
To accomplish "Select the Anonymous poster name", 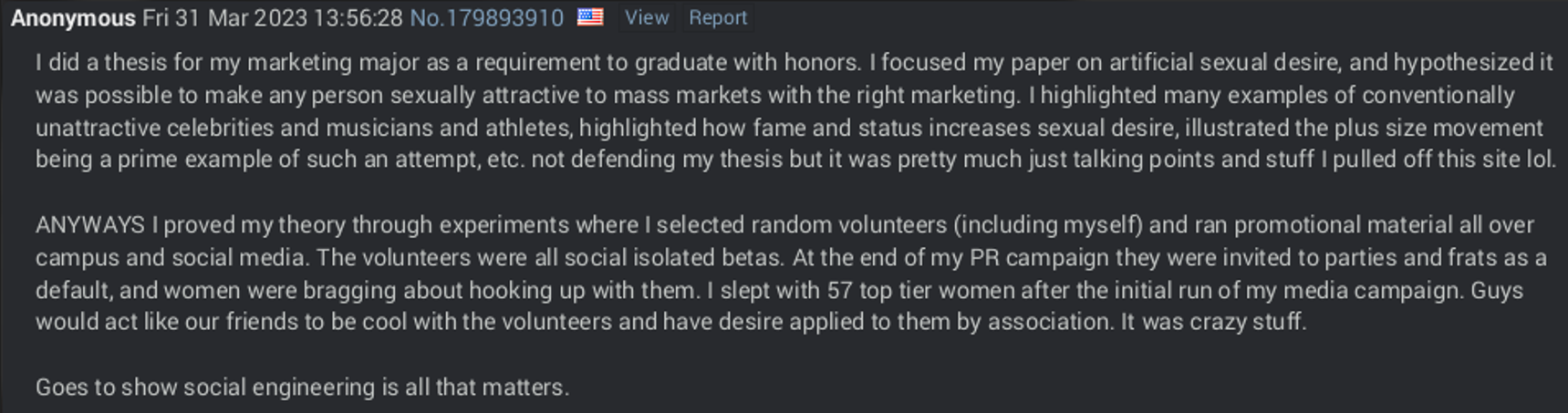I will 73,17.
